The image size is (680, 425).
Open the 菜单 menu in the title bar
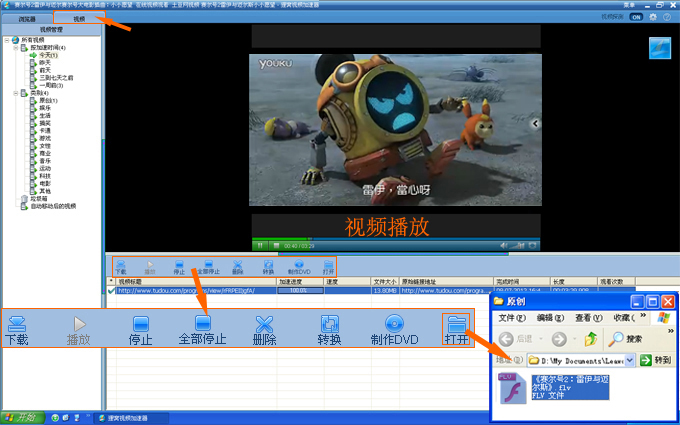pyautogui.click(x=629, y=5)
